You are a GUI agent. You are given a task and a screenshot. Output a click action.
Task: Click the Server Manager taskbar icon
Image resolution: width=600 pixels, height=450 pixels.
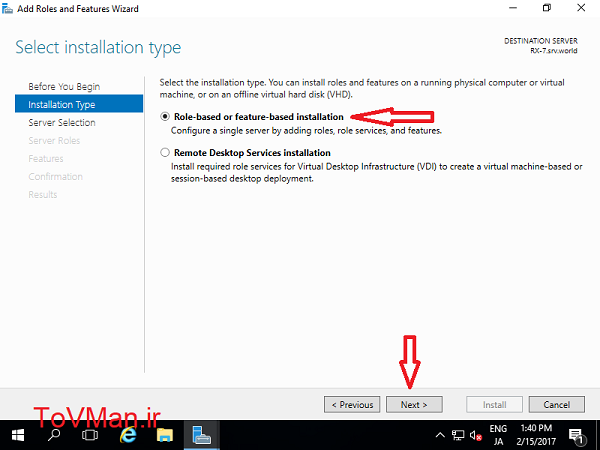[201, 436]
